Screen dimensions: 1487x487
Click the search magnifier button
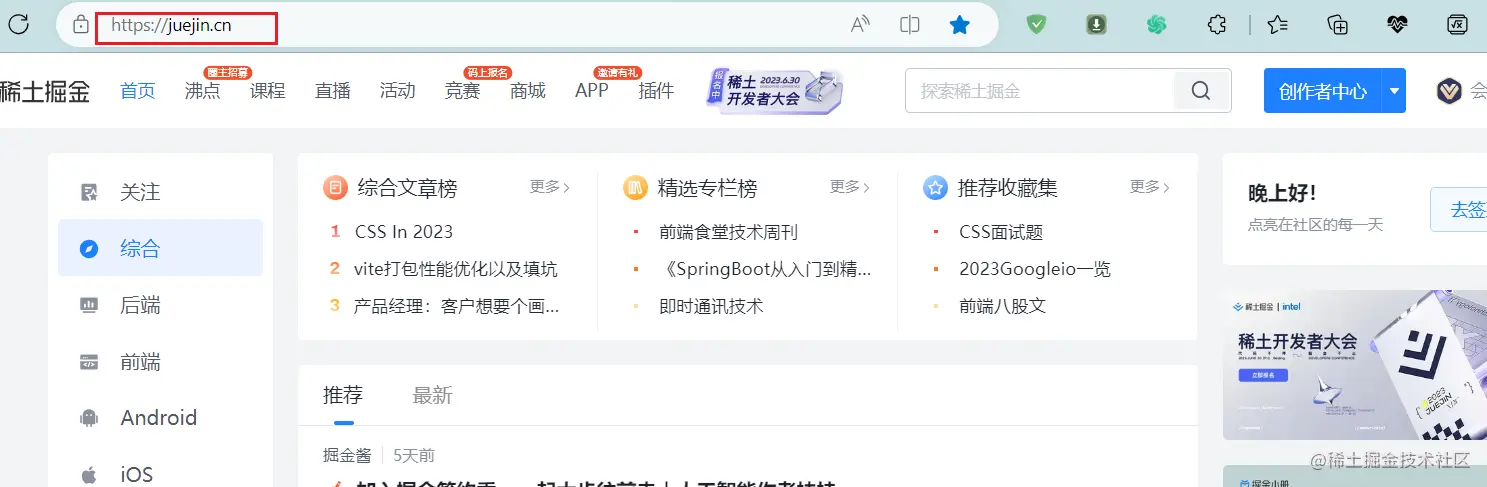1202,91
